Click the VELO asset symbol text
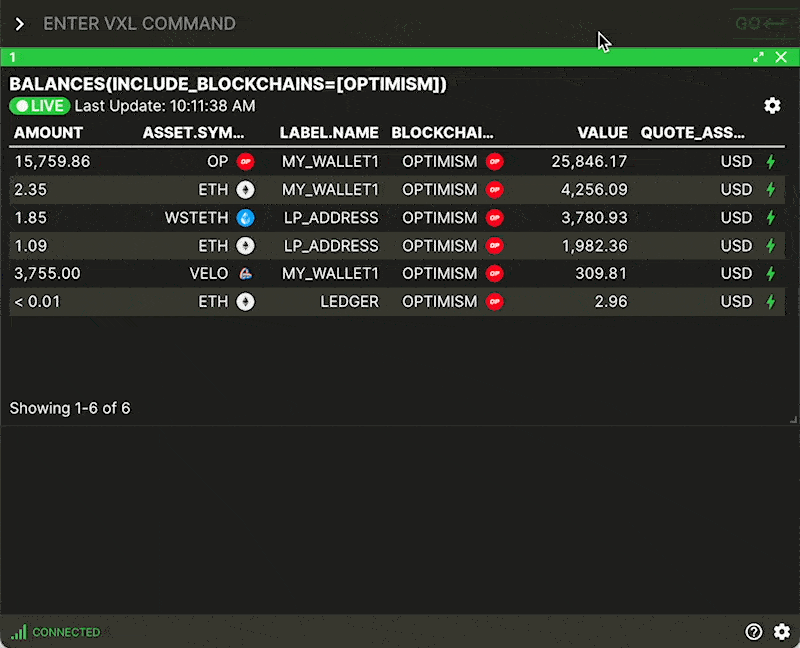The height and width of the screenshot is (648, 800). [209, 273]
